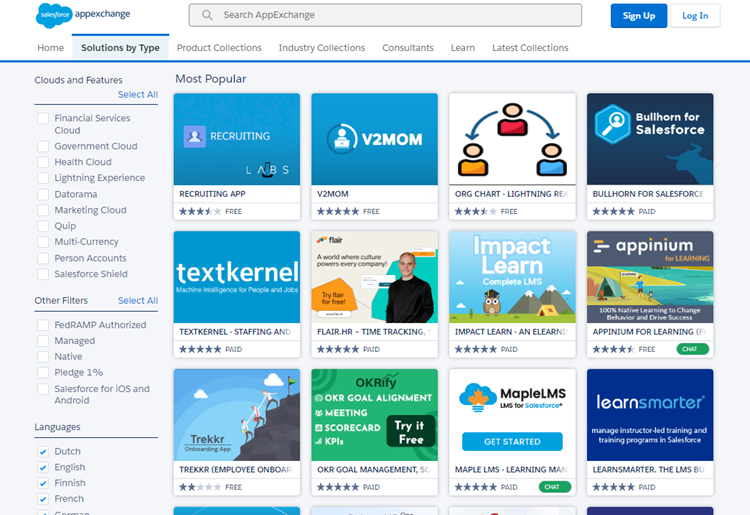Viewport: 750px width, 515px height.
Task: Check the FedRAMP Authorized filter
Action: tap(43, 325)
